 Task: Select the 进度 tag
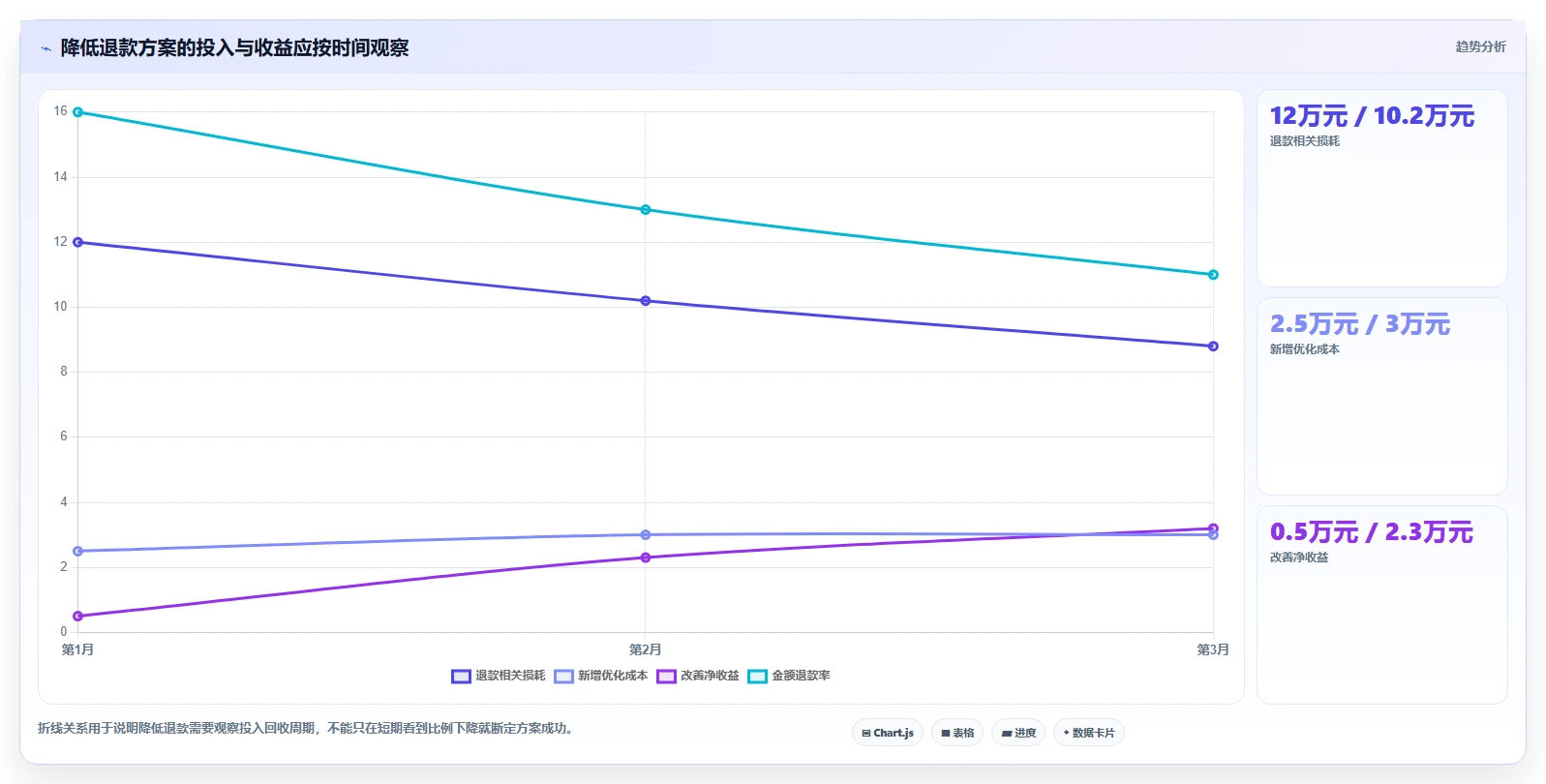coord(1018,733)
